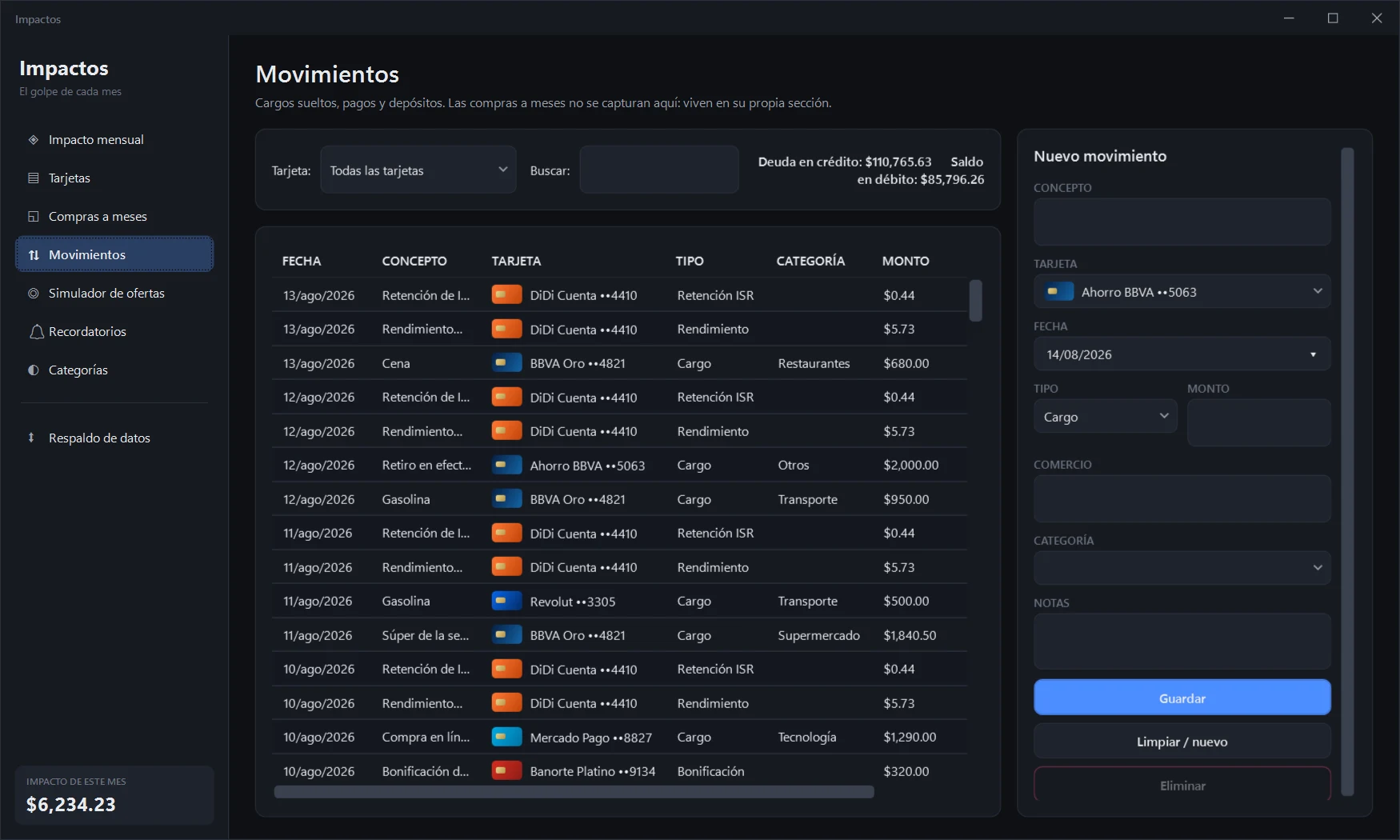Viewport: 1400px width, 840px height.
Task: Click the form panel vertical scrollbar
Action: tap(1347, 472)
